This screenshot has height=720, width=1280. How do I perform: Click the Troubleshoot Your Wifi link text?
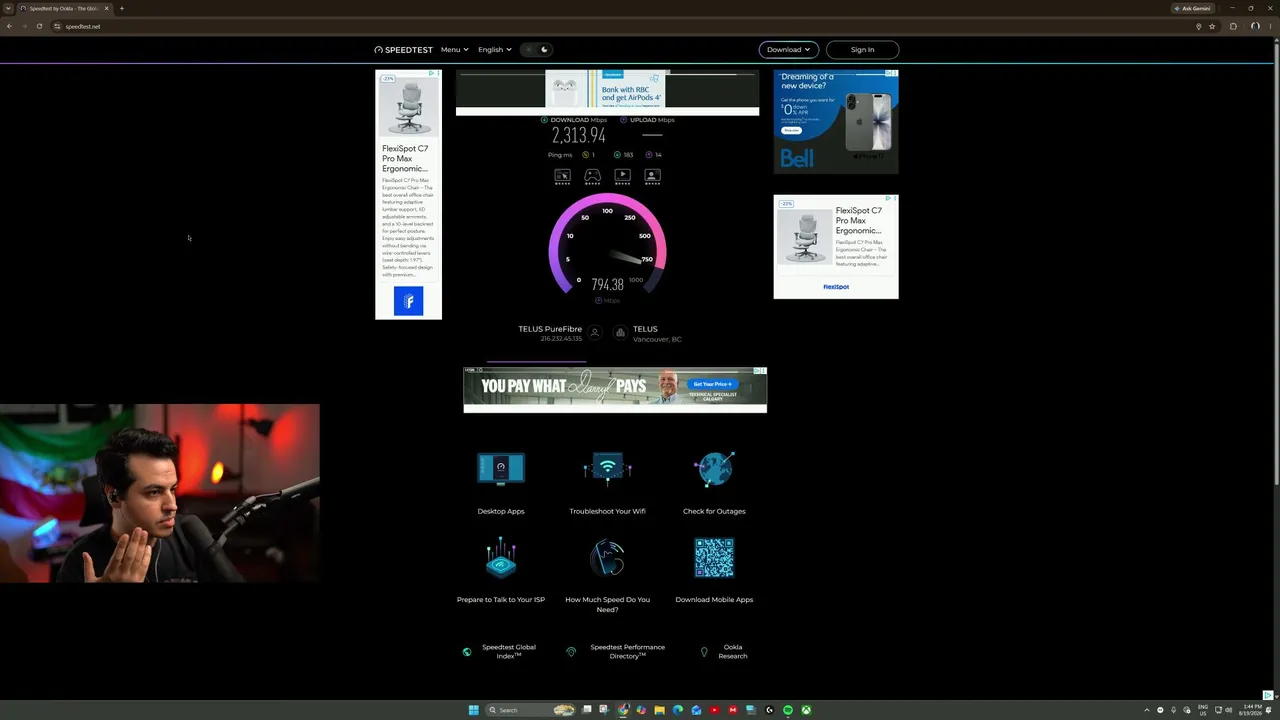607,511
